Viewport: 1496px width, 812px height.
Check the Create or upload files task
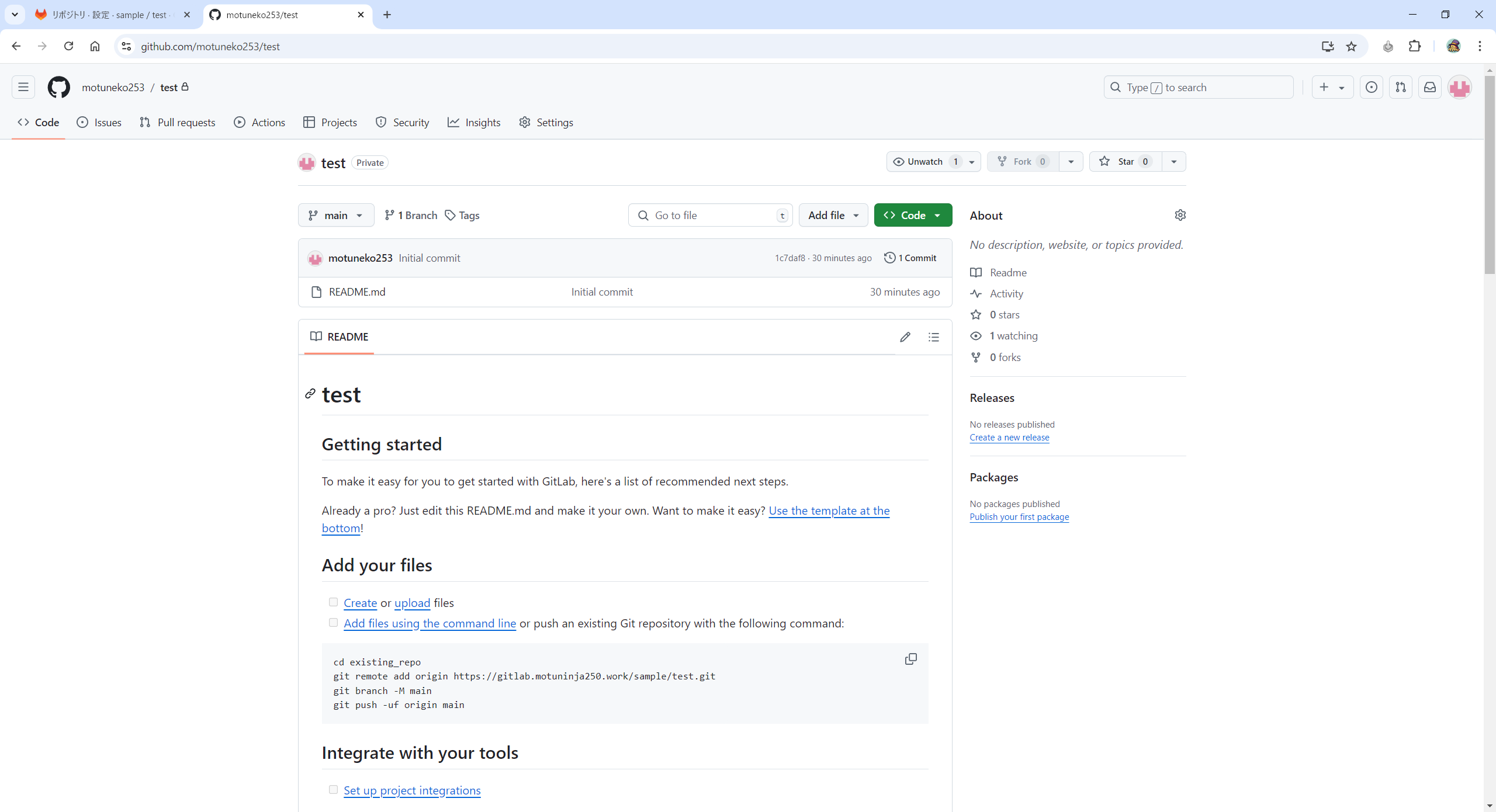(x=333, y=602)
